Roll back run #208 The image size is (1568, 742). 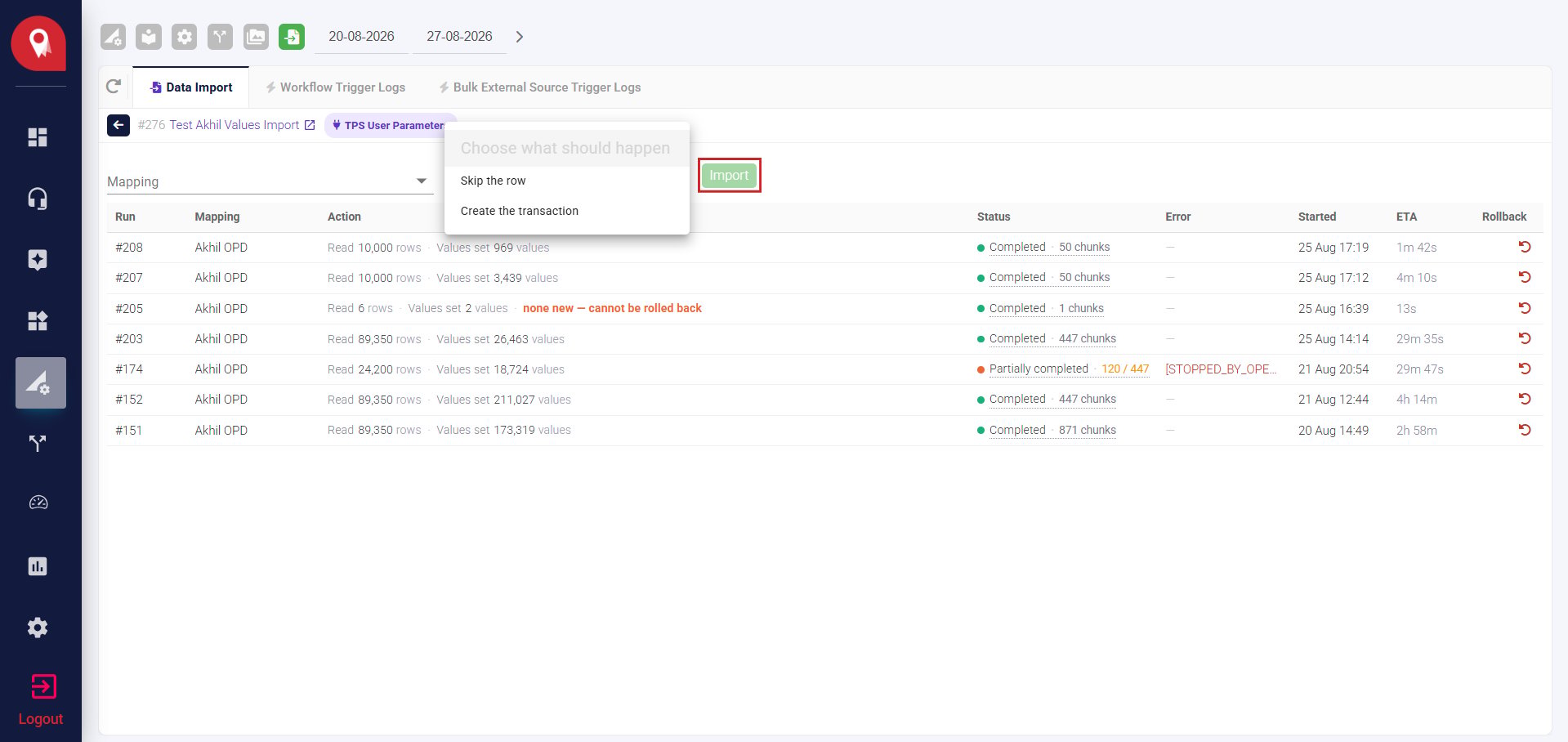pos(1525,247)
